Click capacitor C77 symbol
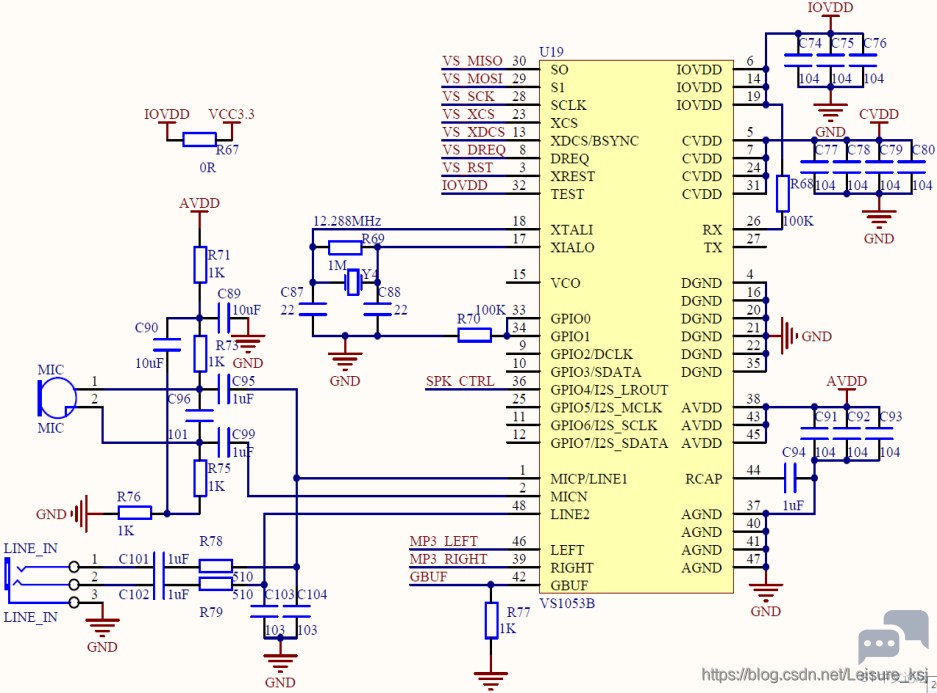Screen dimensions: 937x693 click(x=814, y=167)
